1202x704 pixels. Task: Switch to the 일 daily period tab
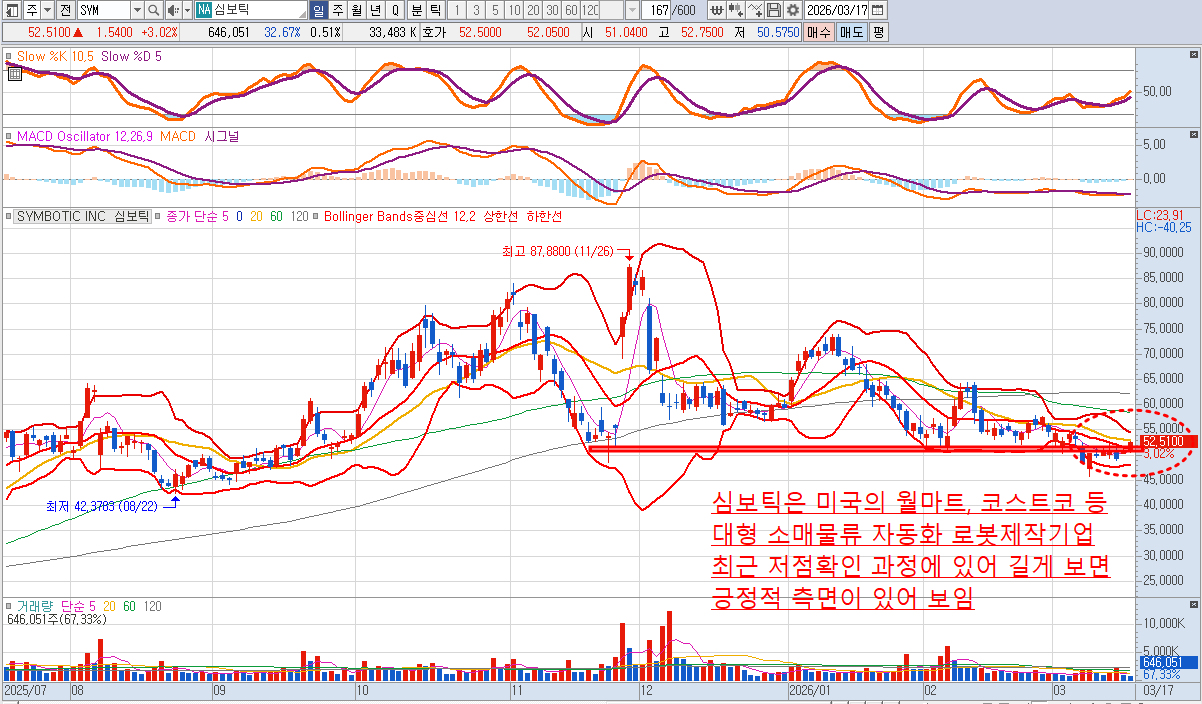[x=318, y=10]
